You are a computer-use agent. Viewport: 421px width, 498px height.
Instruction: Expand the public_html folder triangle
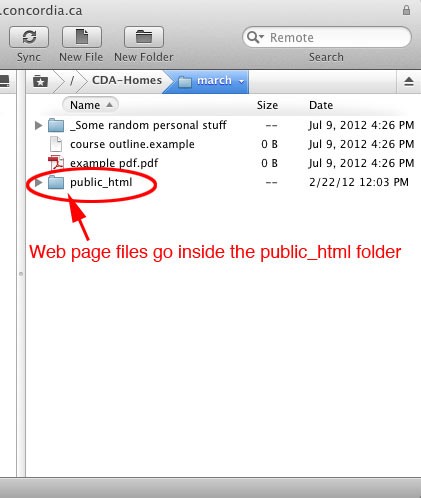pyautogui.click(x=38, y=182)
